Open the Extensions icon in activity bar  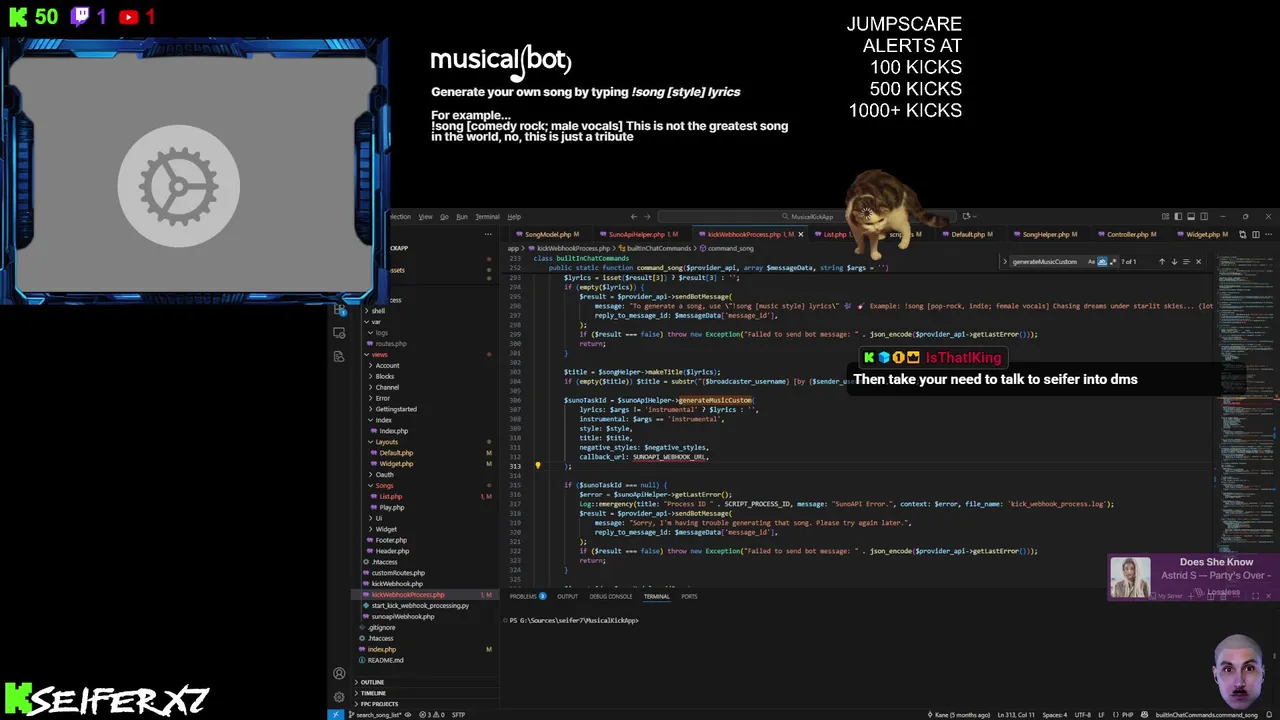click(x=339, y=311)
